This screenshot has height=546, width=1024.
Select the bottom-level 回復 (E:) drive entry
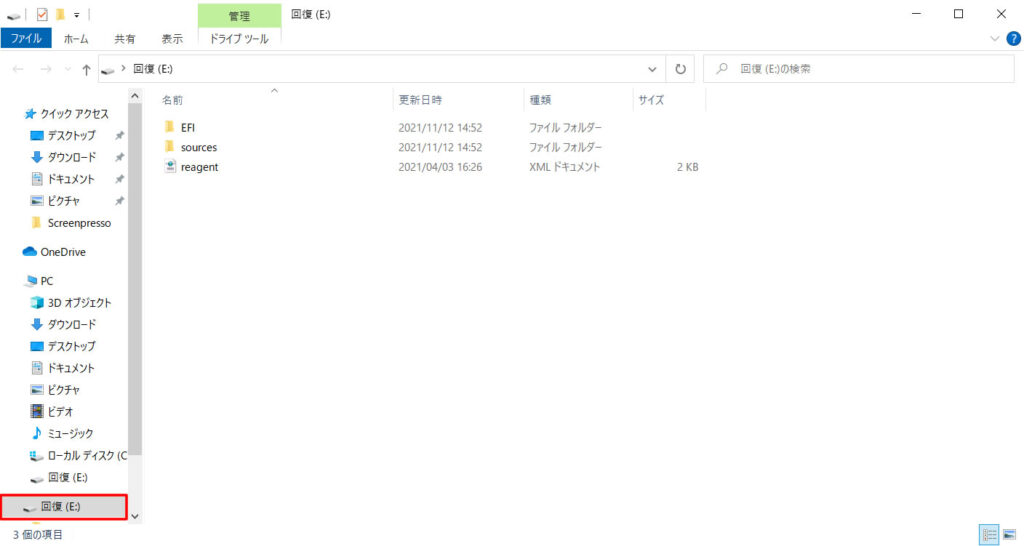click(63, 507)
